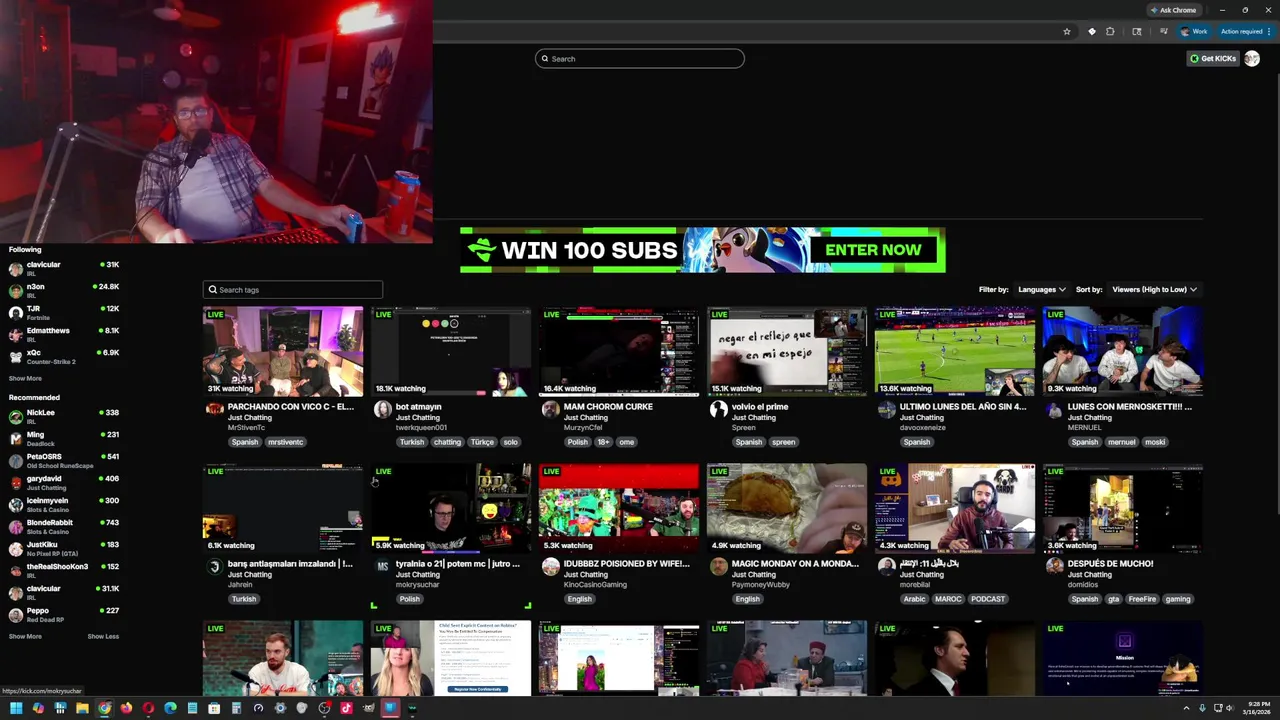Select the PODCAST tag
The width and height of the screenshot is (1280, 720).
tap(988, 599)
